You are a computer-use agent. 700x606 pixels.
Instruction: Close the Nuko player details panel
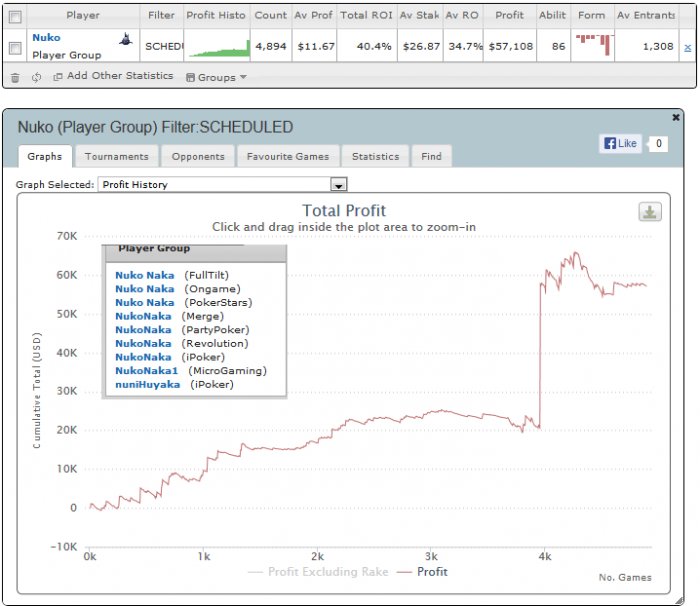pos(676,117)
